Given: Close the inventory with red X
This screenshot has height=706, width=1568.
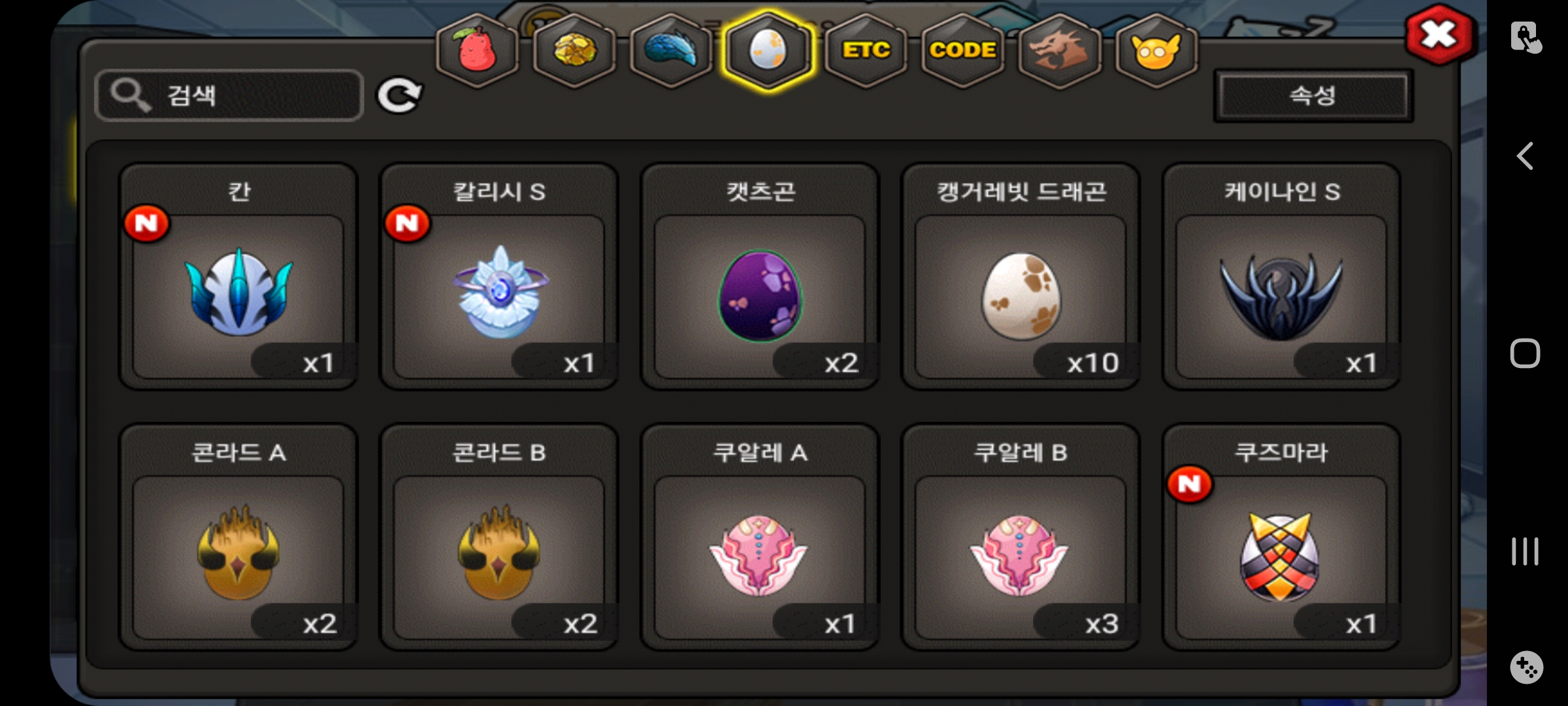Looking at the screenshot, I should click(1439, 36).
